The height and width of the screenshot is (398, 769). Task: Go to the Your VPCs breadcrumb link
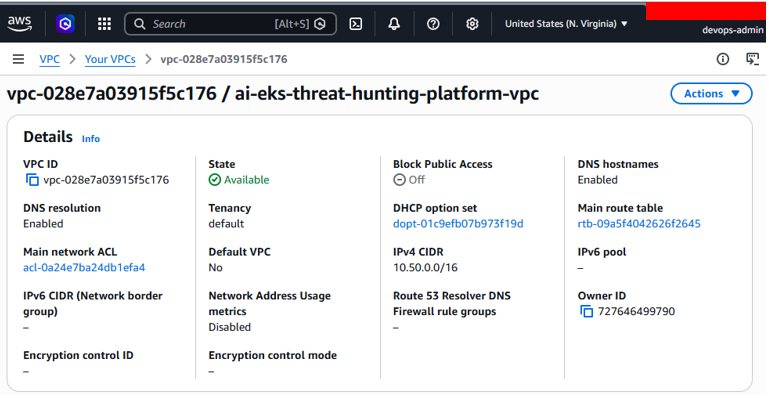click(x=110, y=59)
